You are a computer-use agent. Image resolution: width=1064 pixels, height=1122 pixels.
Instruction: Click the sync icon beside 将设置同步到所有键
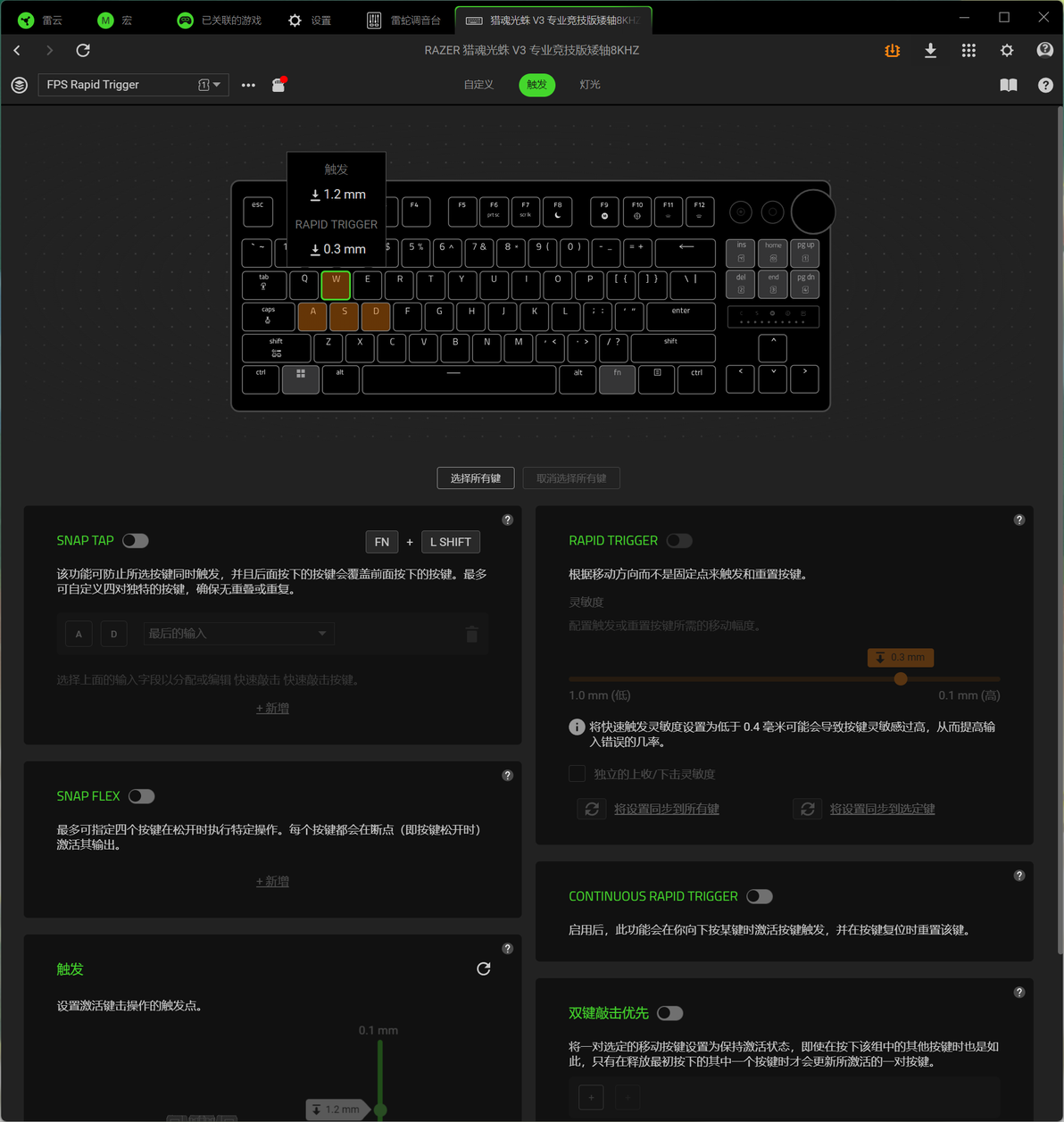point(592,809)
